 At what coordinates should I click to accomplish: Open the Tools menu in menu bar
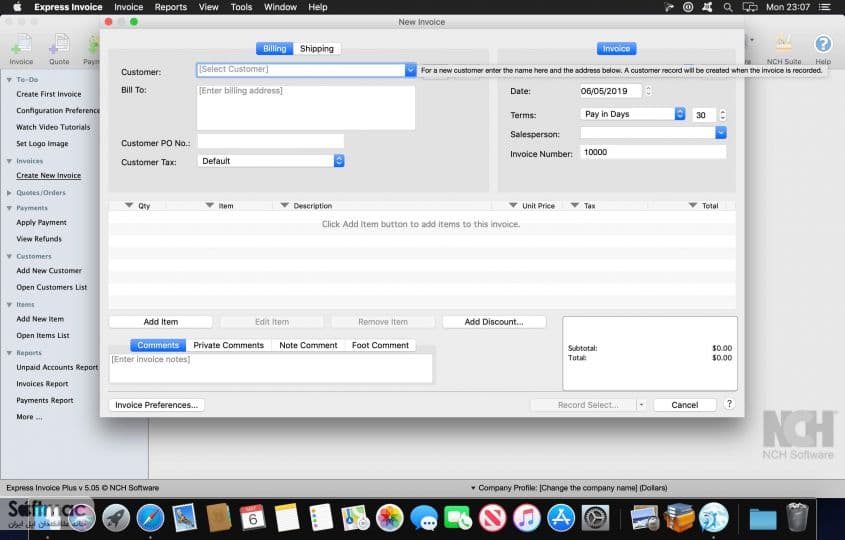241,7
